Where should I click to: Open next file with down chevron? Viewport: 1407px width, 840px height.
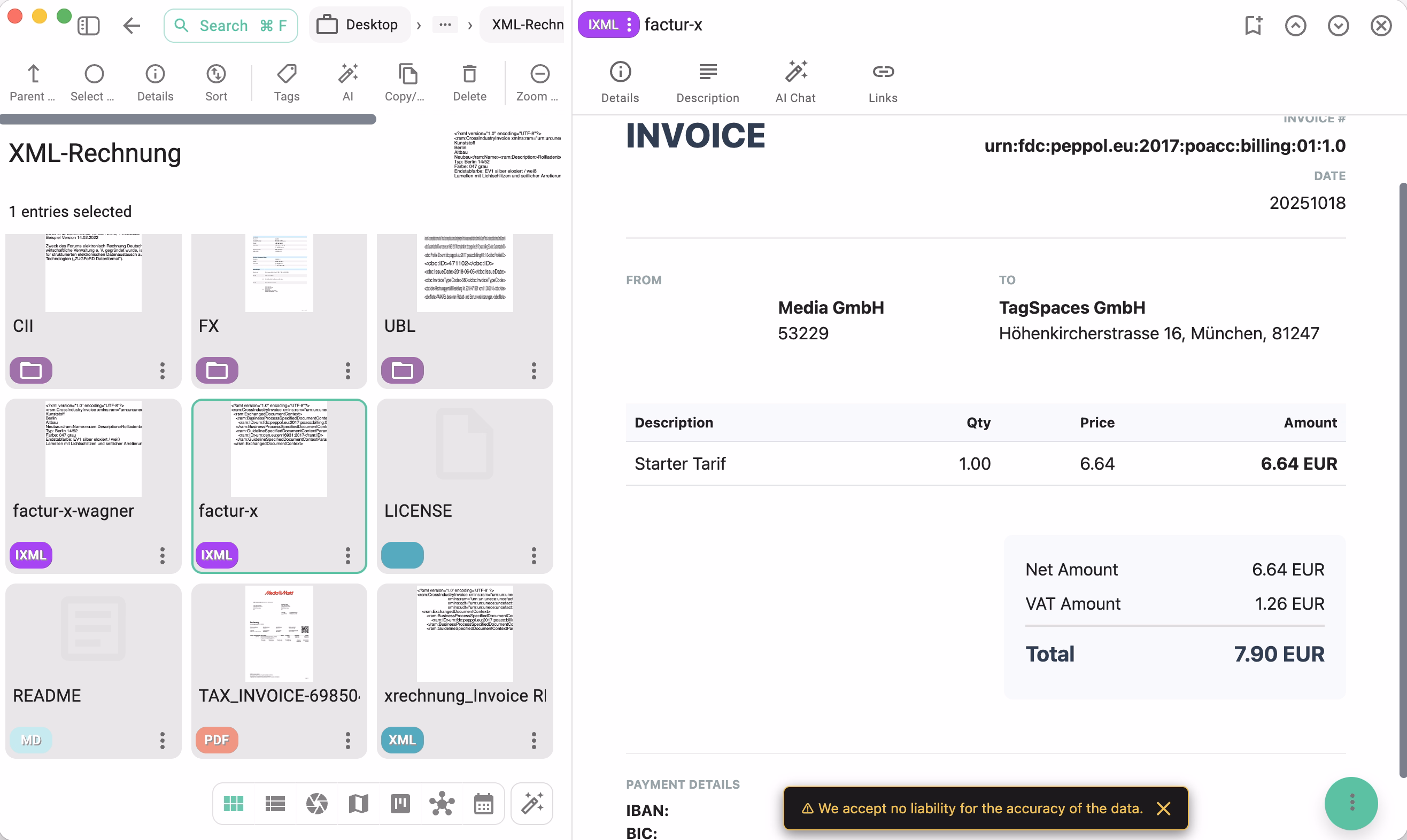1339,26
